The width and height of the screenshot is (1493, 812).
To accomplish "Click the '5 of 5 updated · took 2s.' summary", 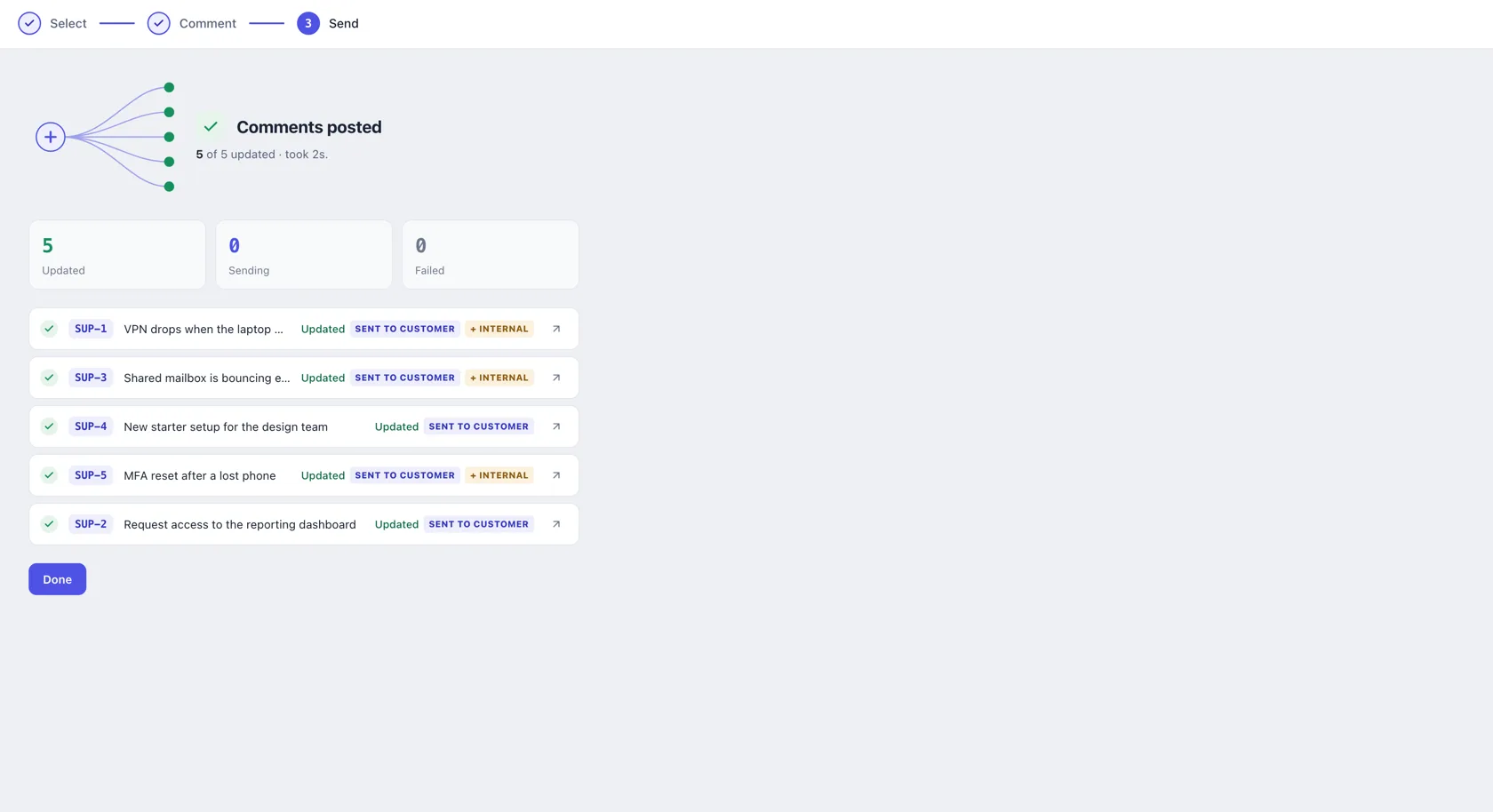I will pyautogui.click(x=262, y=155).
